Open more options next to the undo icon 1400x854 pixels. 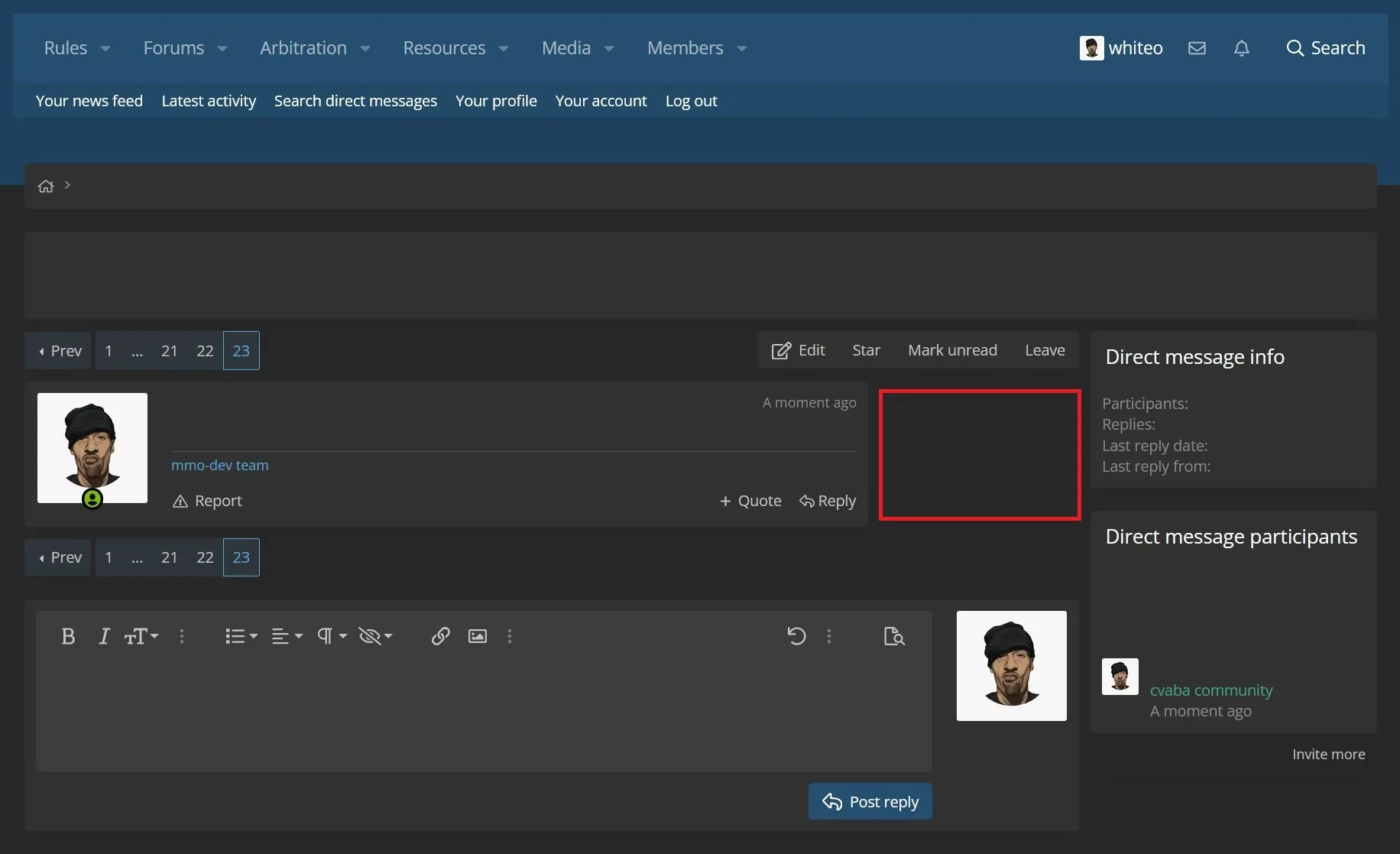(x=829, y=636)
